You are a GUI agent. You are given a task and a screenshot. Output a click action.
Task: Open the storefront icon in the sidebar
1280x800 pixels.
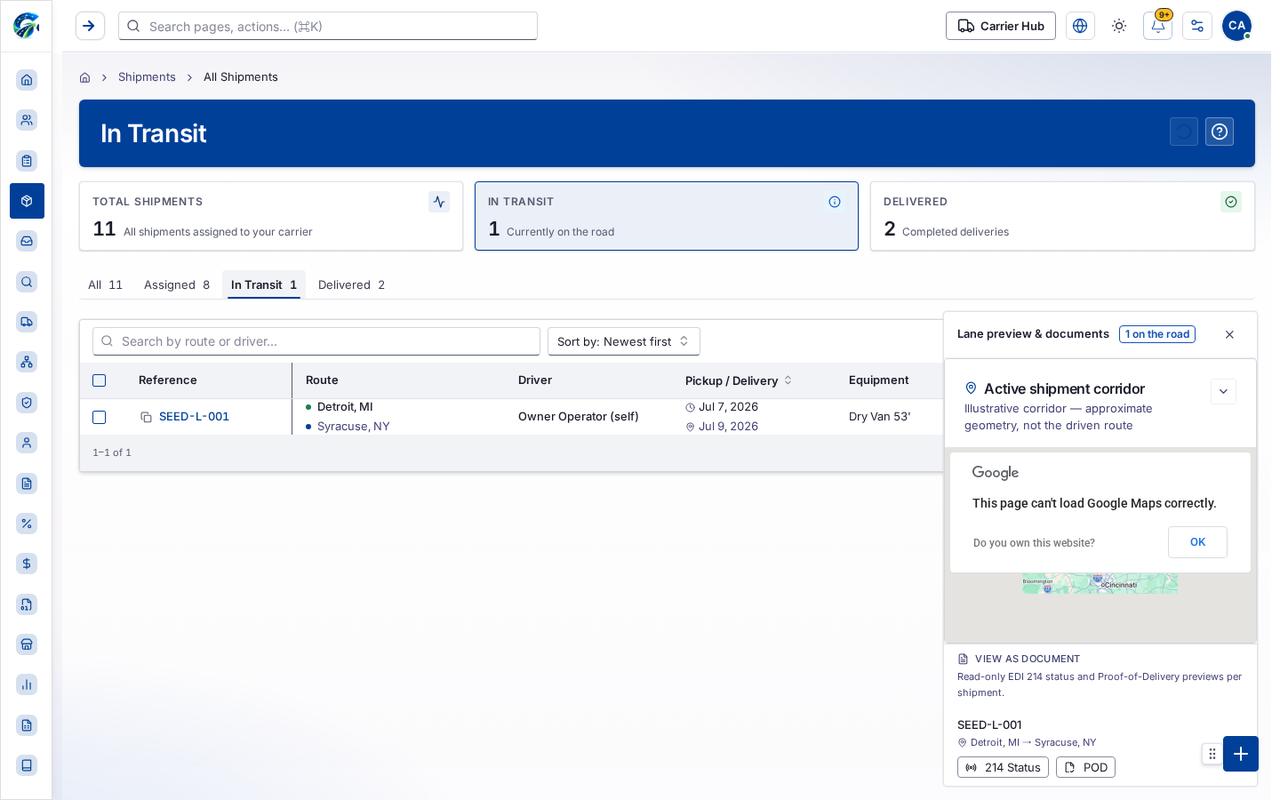pyautogui.click(x=27, y=644)
